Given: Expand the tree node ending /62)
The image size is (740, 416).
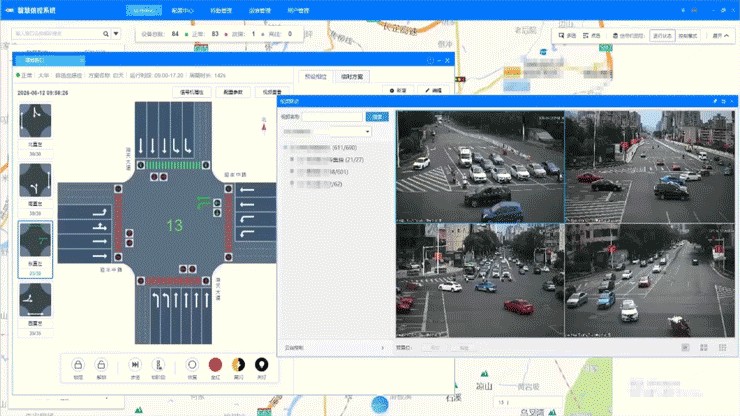Looking at the screenshot, I should coord(292,184).
